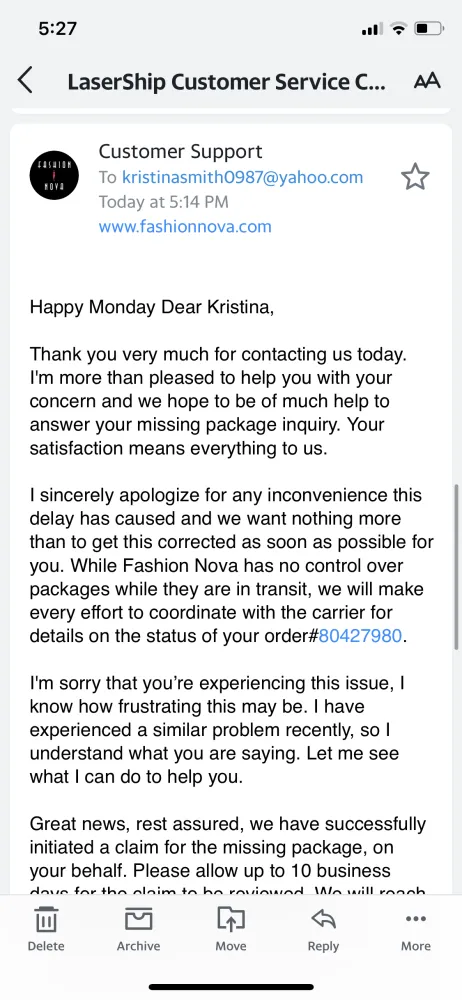Archive the message using box icon

(x=138, y=930)
